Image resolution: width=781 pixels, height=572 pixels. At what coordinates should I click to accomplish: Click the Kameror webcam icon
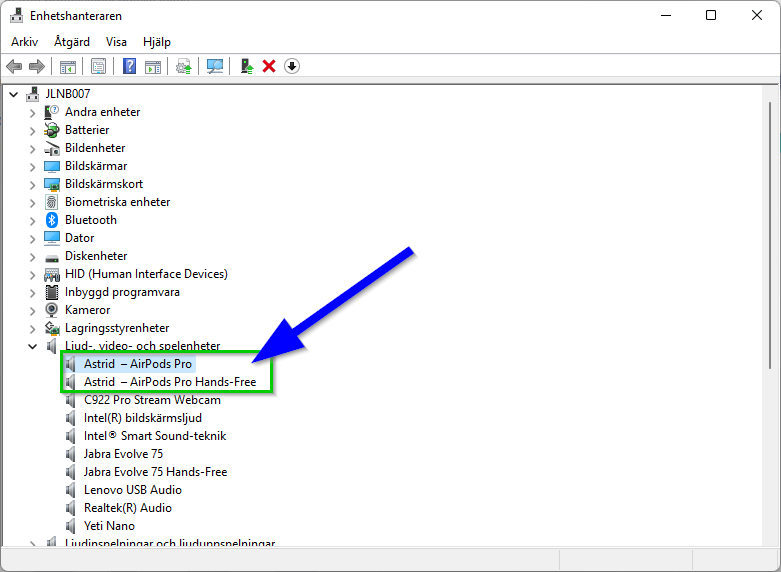52,310
